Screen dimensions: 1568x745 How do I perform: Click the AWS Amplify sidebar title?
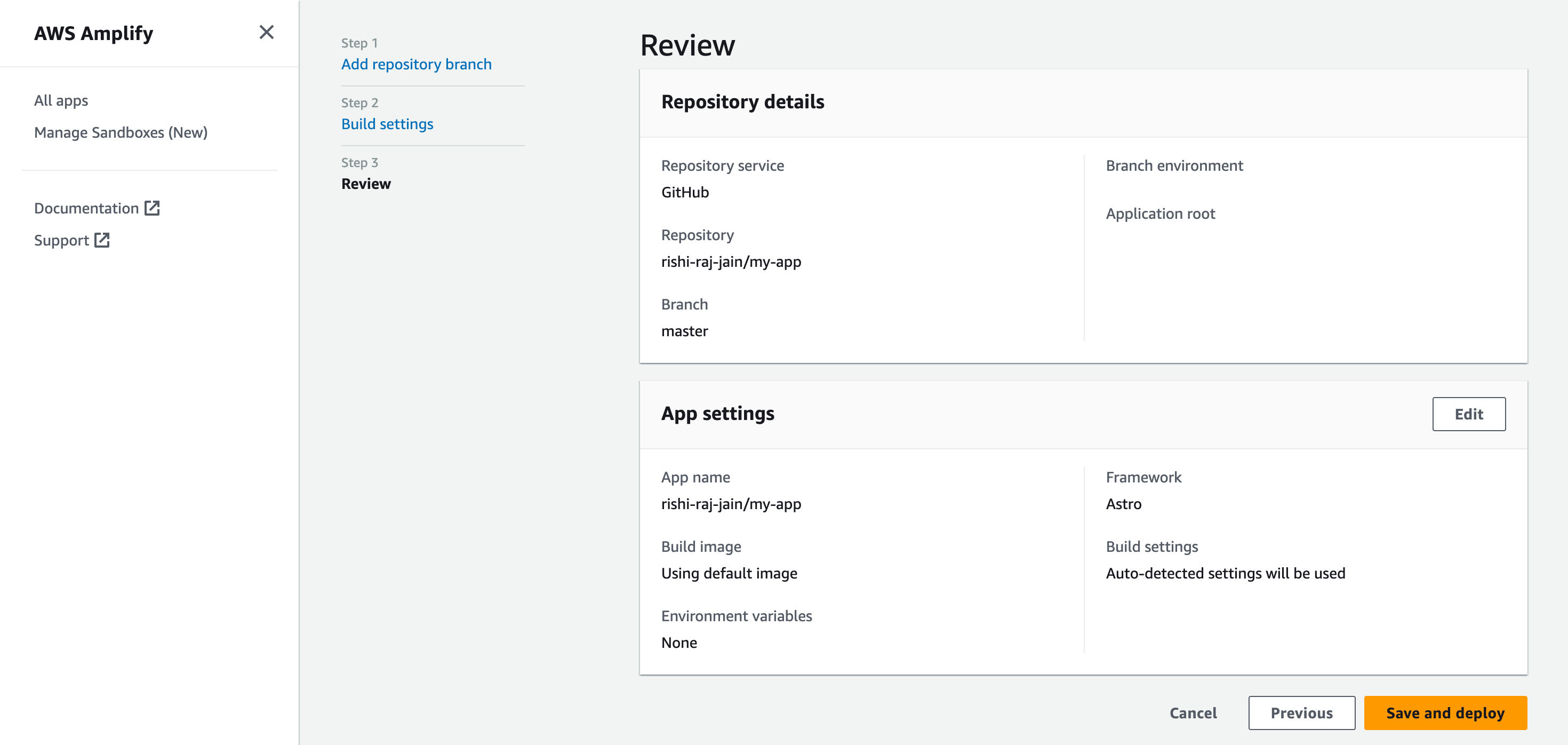[94, 34]
